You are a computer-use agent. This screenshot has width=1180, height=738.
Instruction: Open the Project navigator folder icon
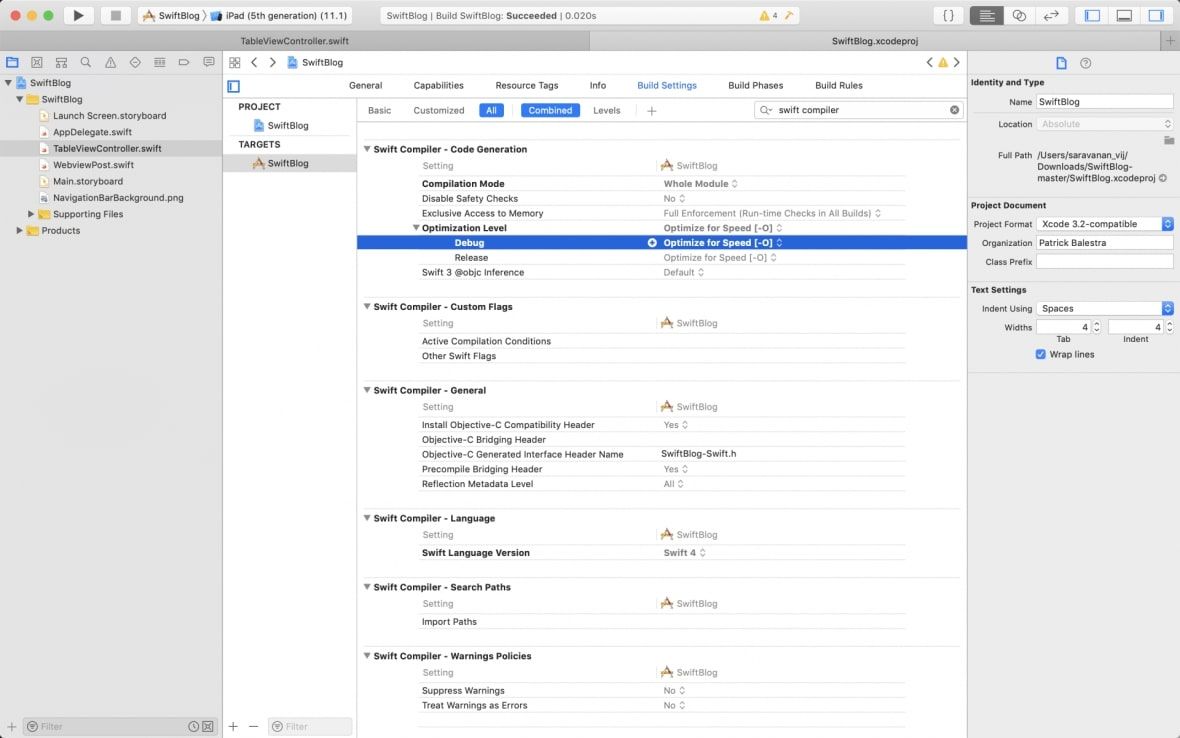tap(12, 62)
